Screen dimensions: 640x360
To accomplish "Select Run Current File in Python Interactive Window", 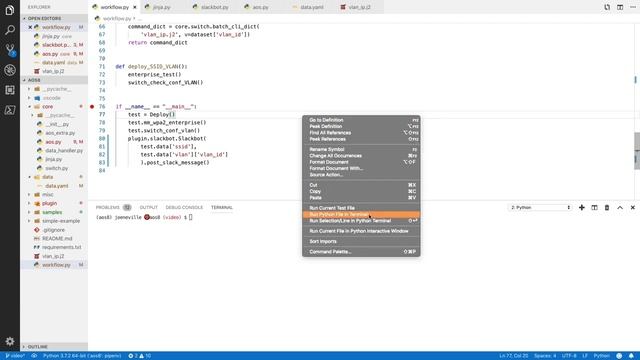I will tap(361, 231).
